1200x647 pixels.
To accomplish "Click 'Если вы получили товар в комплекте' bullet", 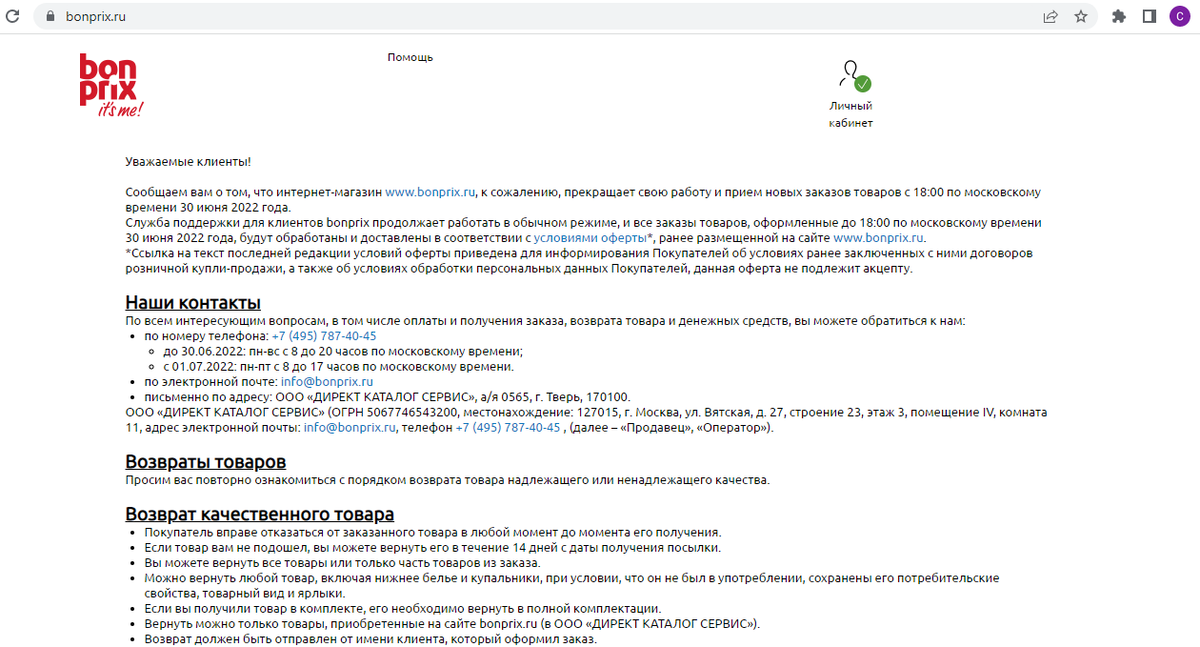I will [403, 609].
